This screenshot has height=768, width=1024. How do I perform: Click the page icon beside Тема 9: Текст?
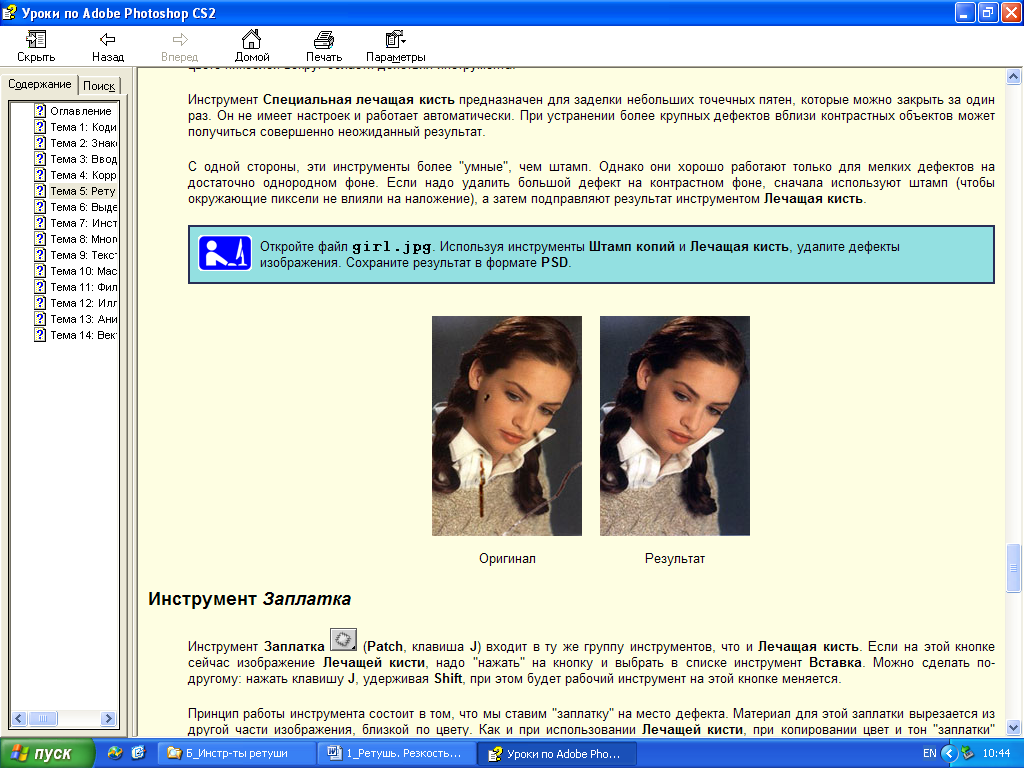[x=40, y=255]
